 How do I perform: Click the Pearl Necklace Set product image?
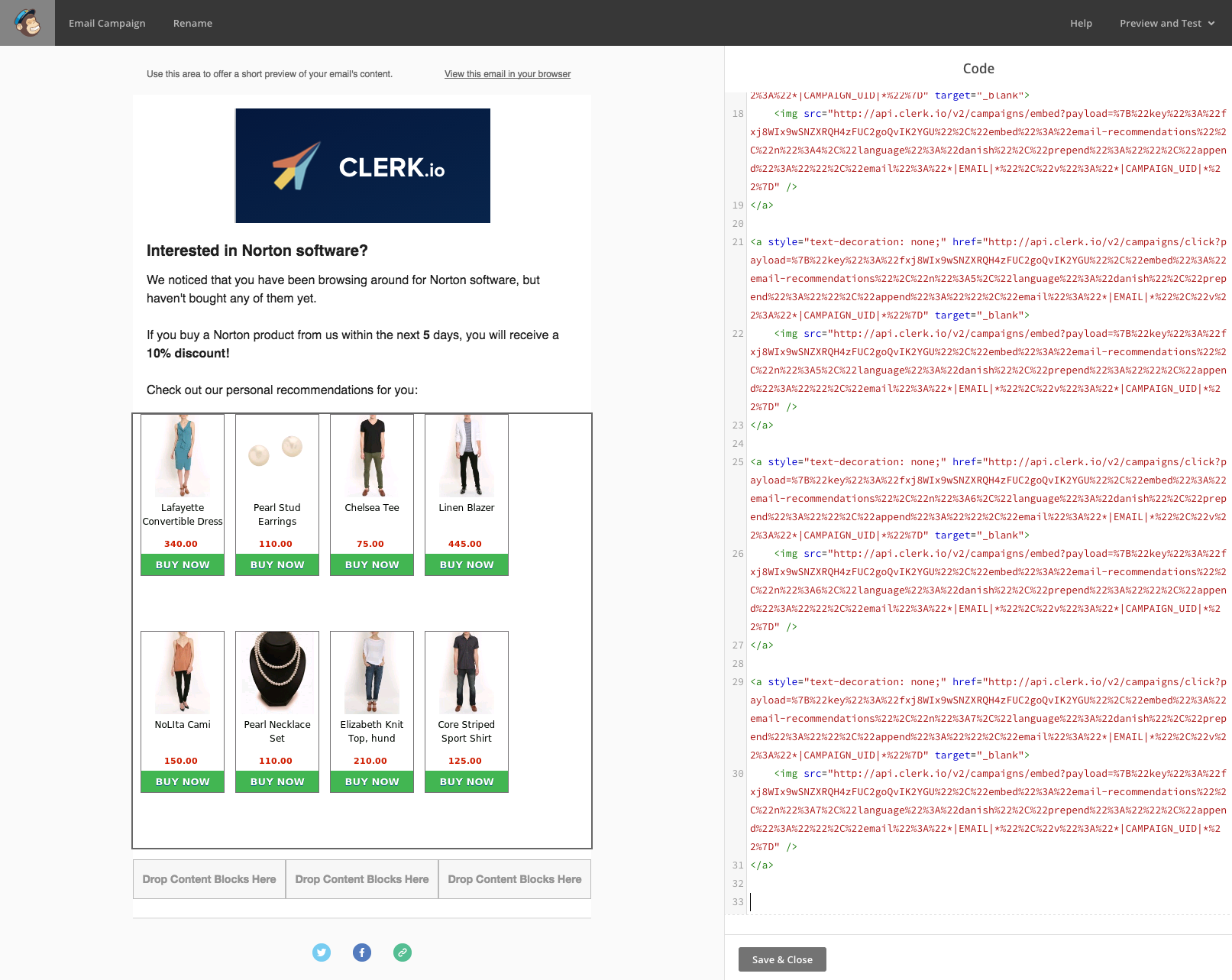click(x=277, y=672)
